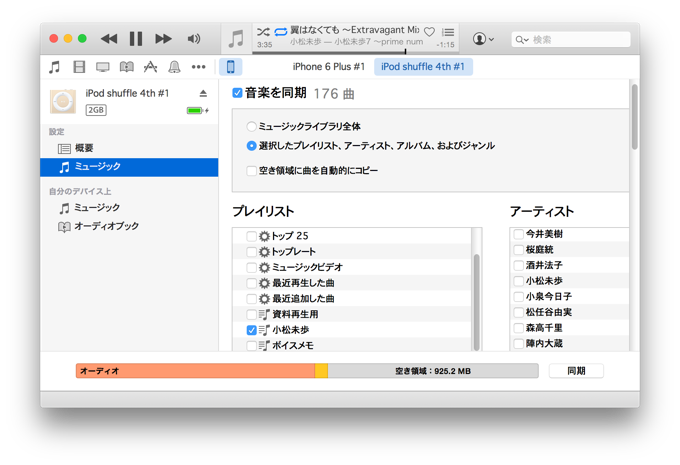Uncheck the 小松未歩 playlist
680x465 pixels.
click(x=251, y=330)
